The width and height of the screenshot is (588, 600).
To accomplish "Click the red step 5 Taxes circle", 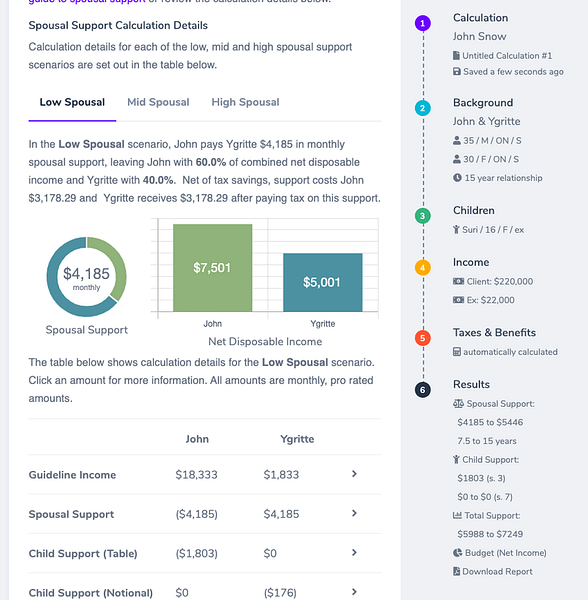I will (x=423, y=338).
